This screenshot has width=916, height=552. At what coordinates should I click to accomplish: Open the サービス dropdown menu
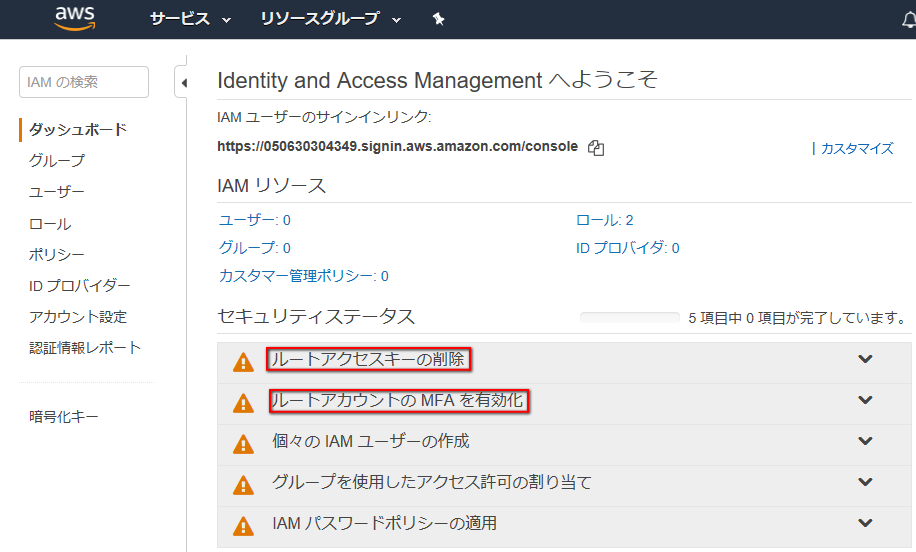point(190,19)
